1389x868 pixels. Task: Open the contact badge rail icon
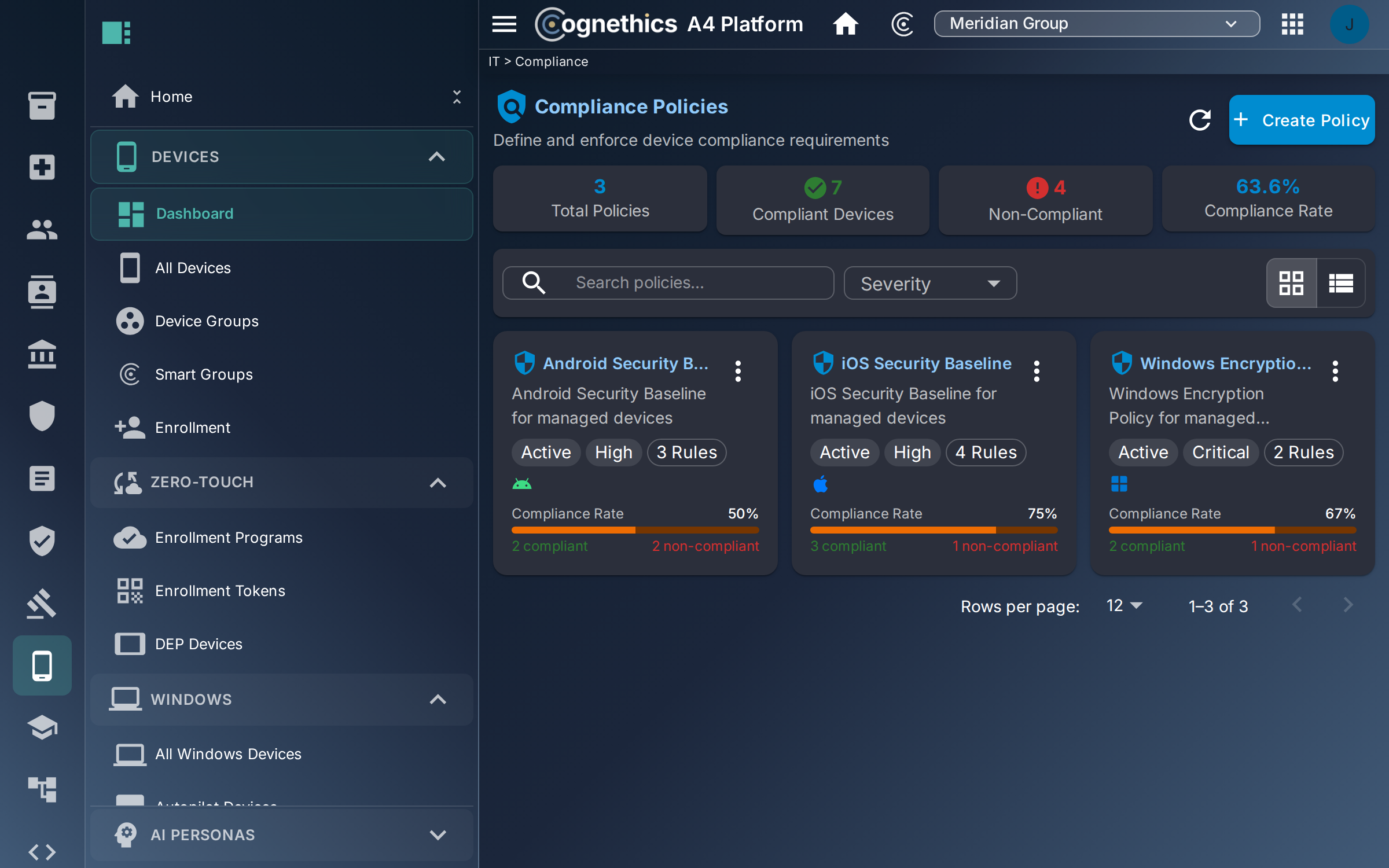(x=42, y=292)
